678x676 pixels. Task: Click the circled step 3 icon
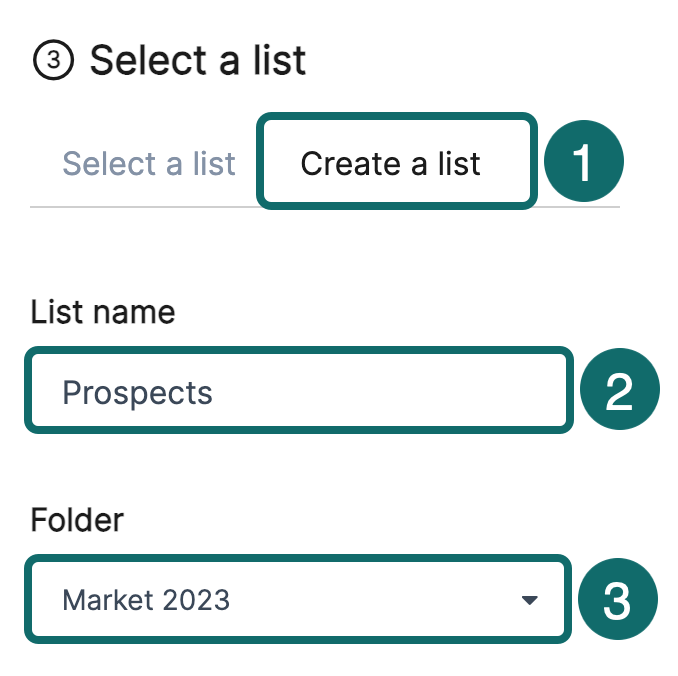tap(53, 61)
